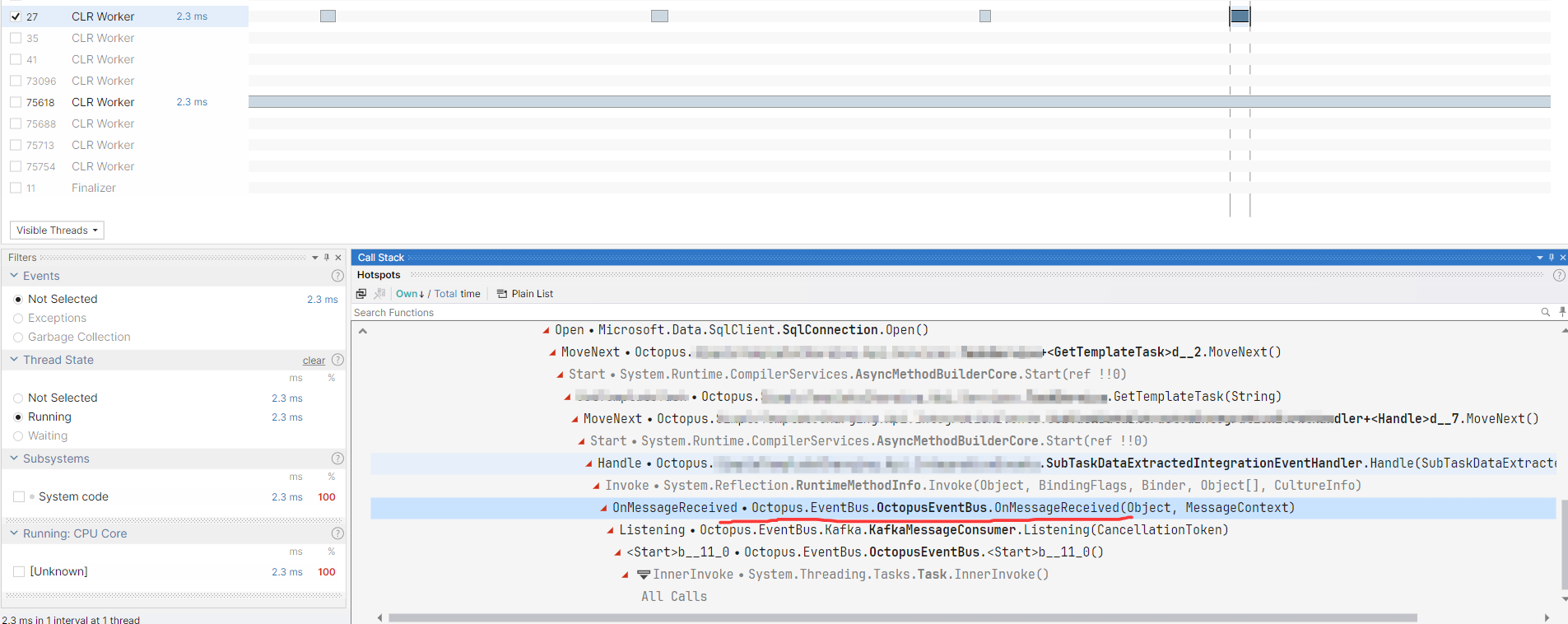Click the open-in-new-window icon beside Own time
The height and width of the screenshot is (624, 1568).
361,294
